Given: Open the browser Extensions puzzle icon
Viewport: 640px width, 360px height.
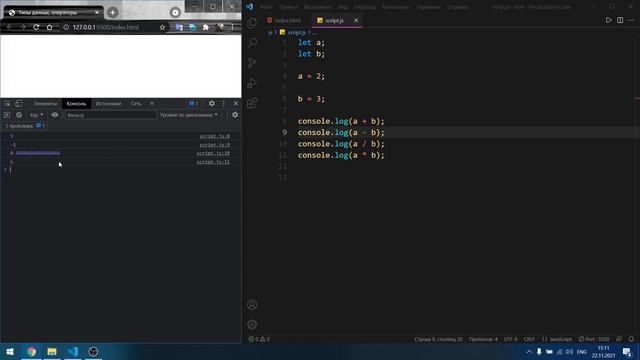Looking at the screenshot, I should pyautogui.click(x=206, y=27).
